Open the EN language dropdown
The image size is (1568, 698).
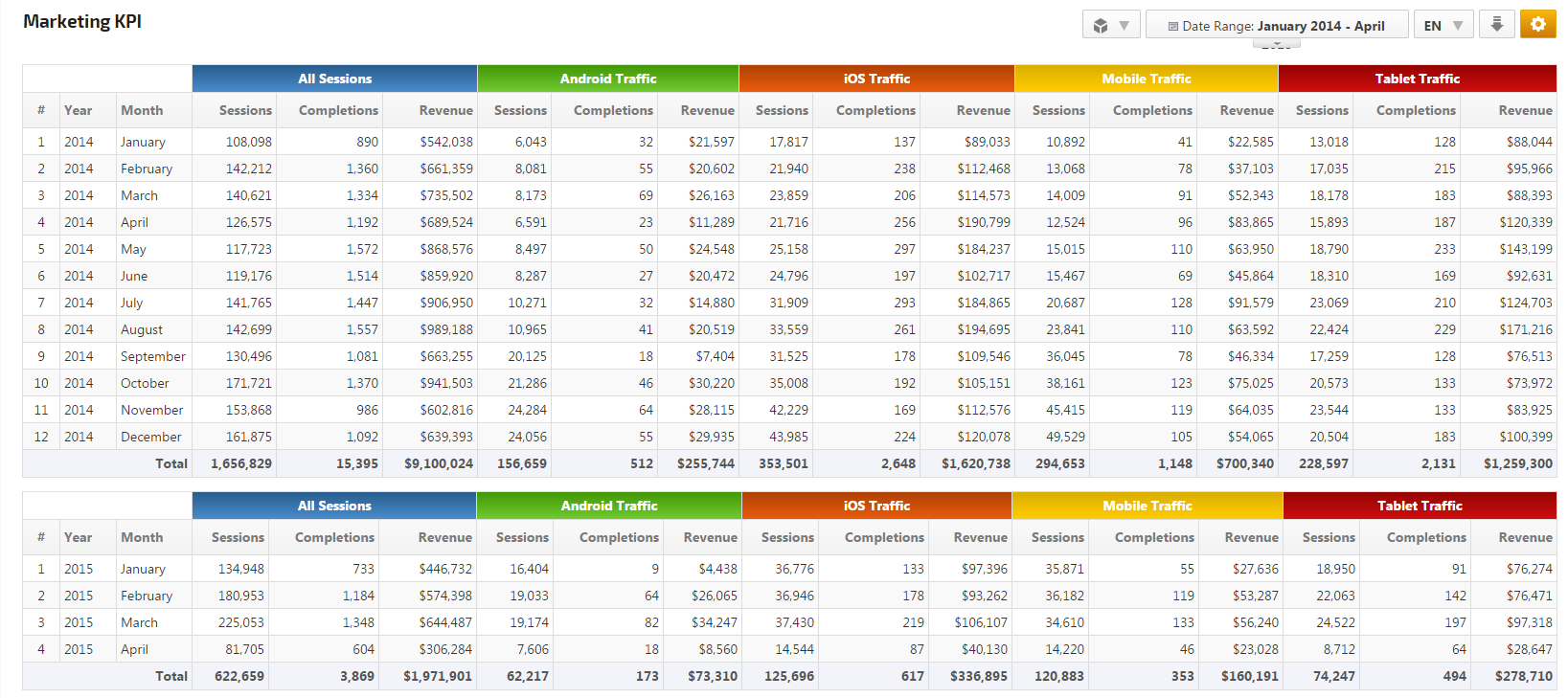click(x=1443, y=26)
